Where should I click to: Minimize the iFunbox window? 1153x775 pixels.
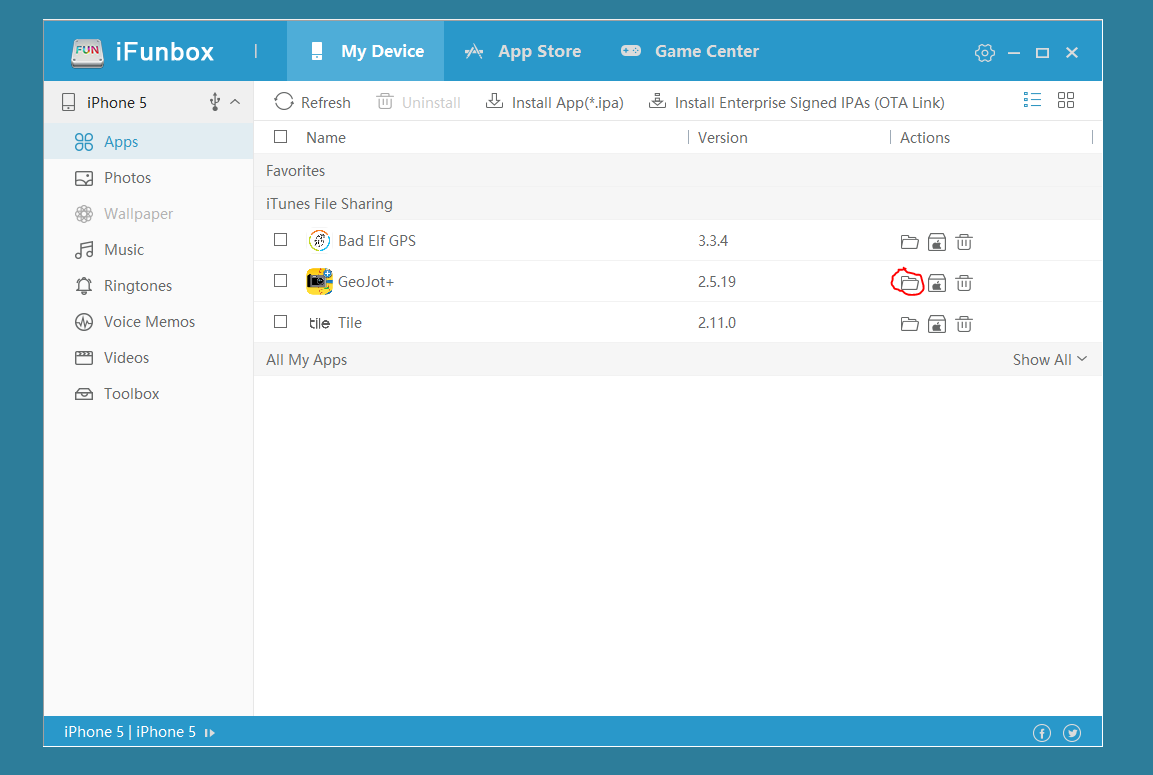tap(1014, 52)
